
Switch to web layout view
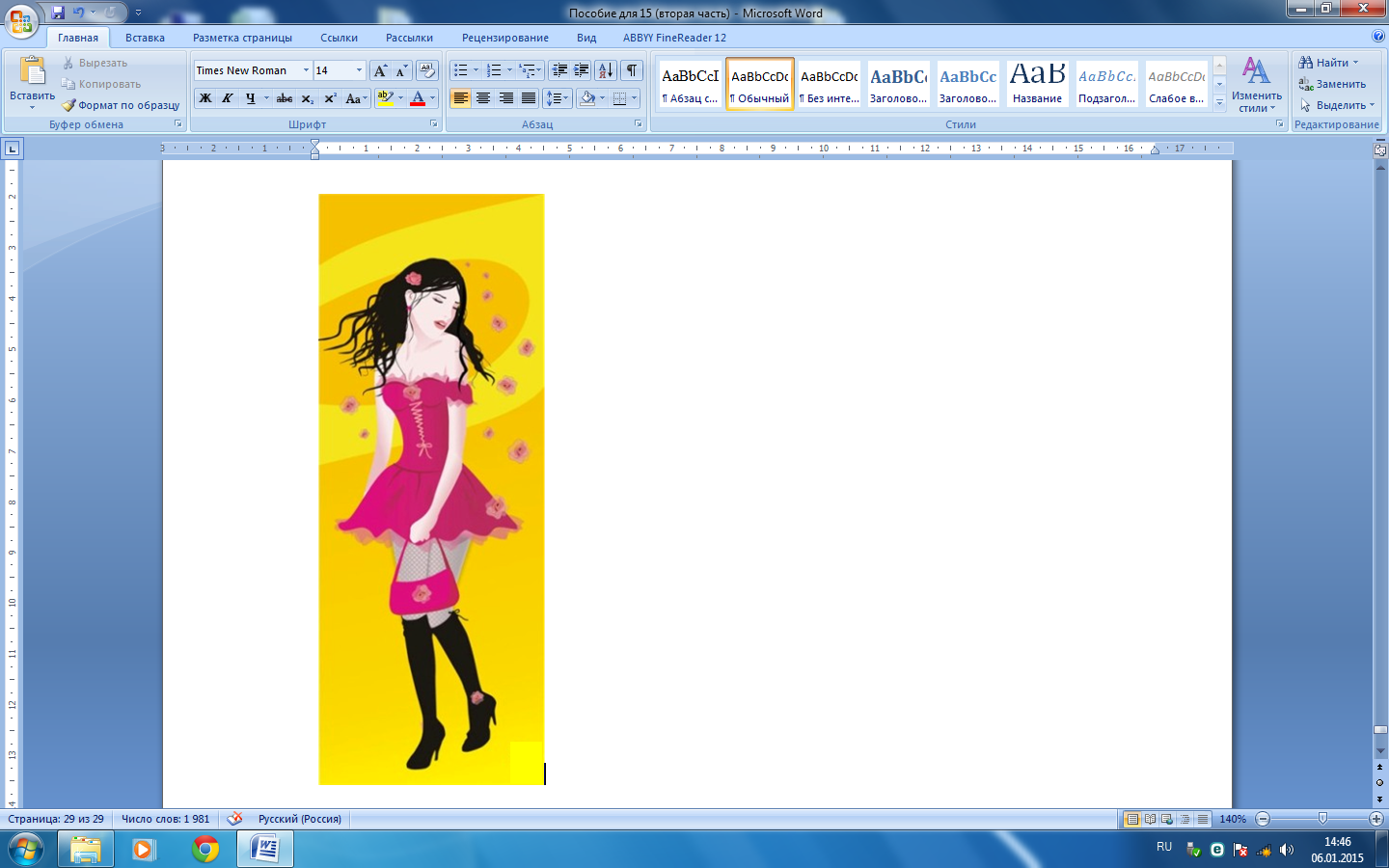point(1167,819)
